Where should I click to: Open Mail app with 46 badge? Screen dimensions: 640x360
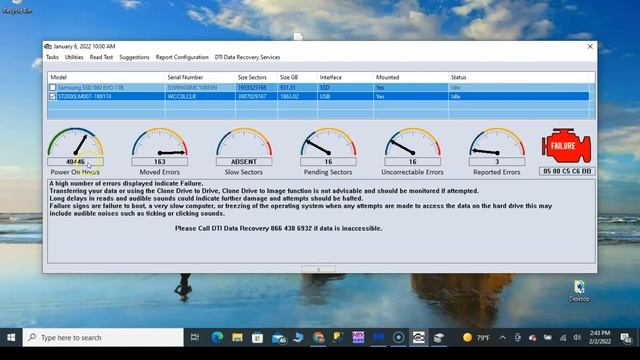pyautogui.click(x=279, y=338)
